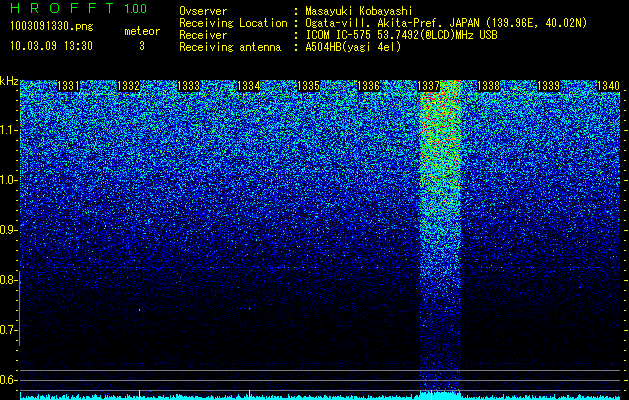This screenshot has height=400, width=629.
Task: Select the A504HB(yagi 4el) antenna text
Action: point(353,47)
